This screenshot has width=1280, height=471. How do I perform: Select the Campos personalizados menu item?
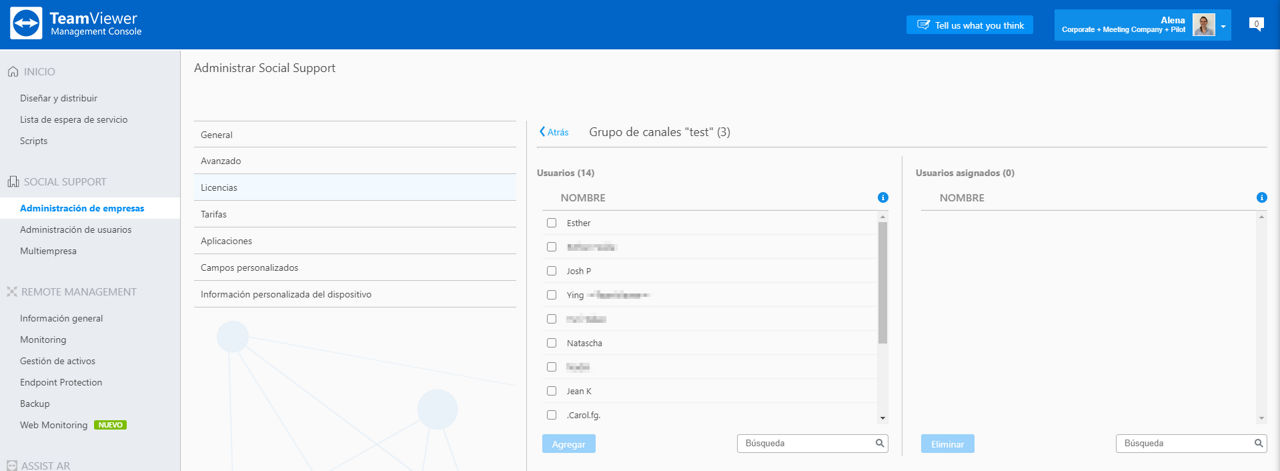(x=355, y=268)
